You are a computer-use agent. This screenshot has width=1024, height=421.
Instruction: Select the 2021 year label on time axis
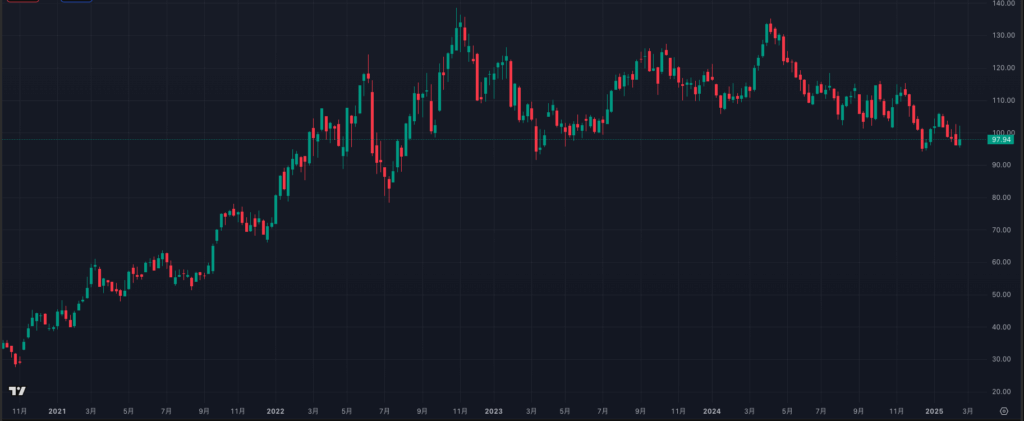click(x=57, y=411)
